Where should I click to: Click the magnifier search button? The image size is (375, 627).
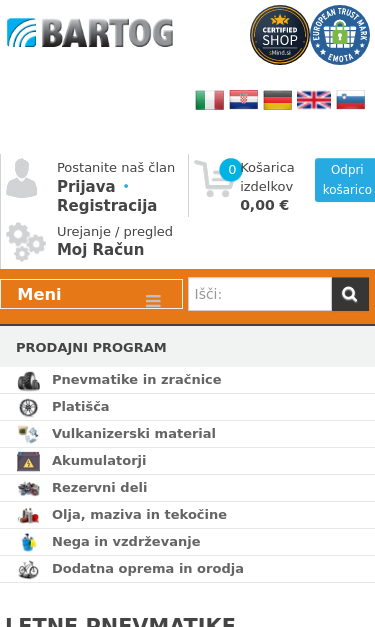point(350,294)
